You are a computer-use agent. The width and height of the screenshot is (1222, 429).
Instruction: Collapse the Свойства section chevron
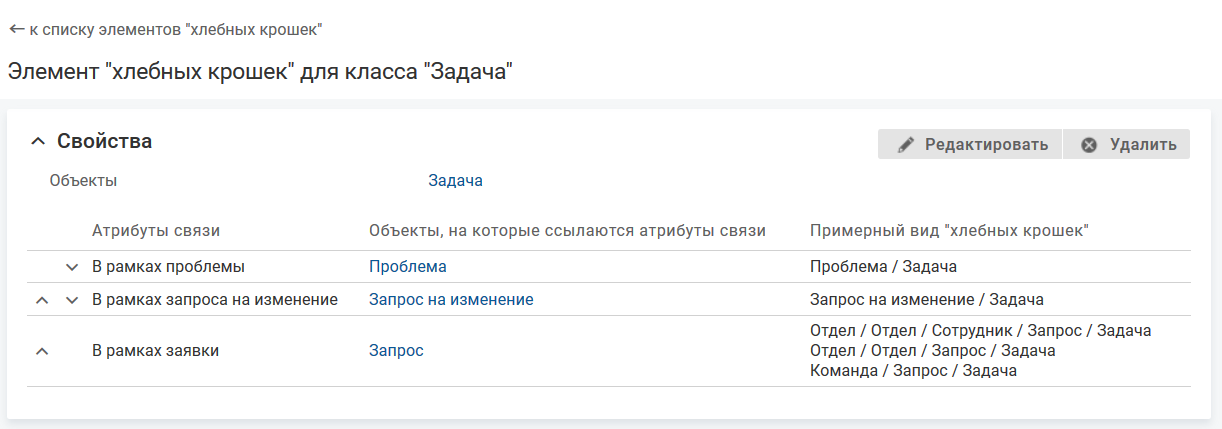click(x=38, y=142)
